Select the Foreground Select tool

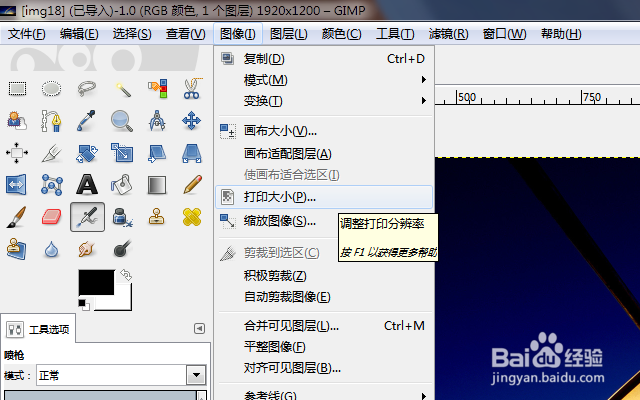pyautogui.click(x=17, y=121)
